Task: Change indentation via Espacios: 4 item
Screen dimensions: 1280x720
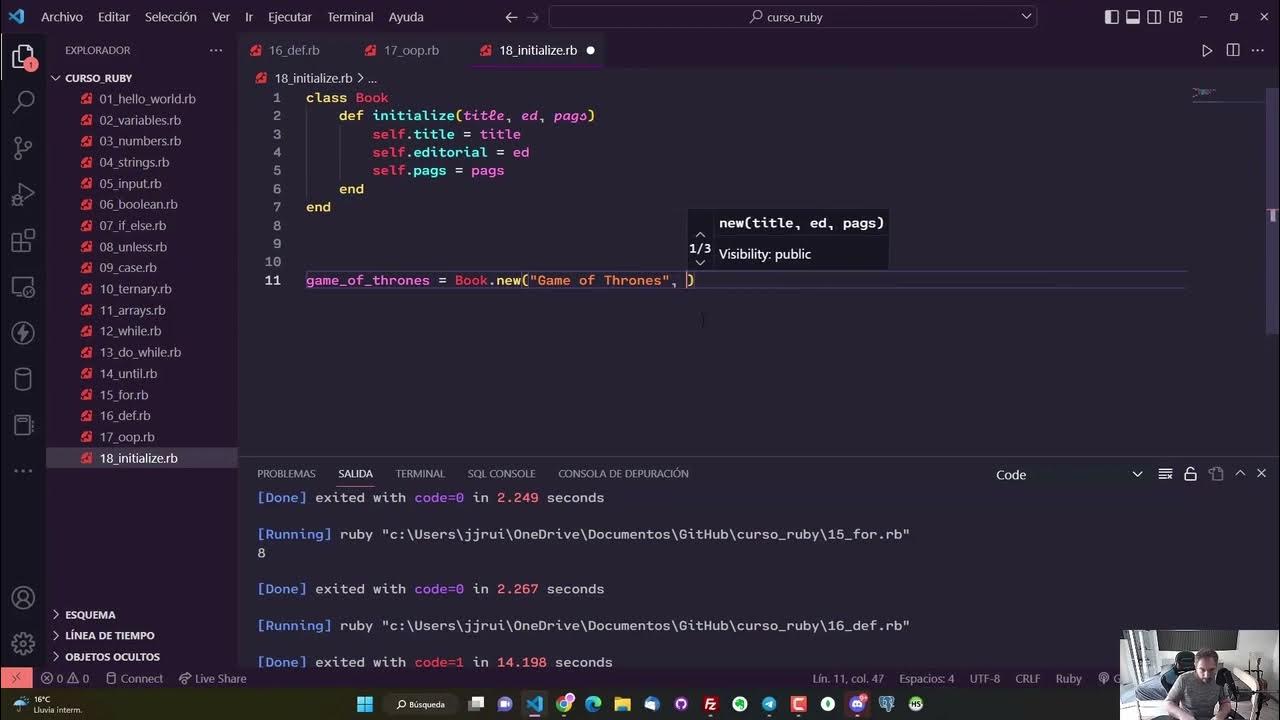Action: 927,679
